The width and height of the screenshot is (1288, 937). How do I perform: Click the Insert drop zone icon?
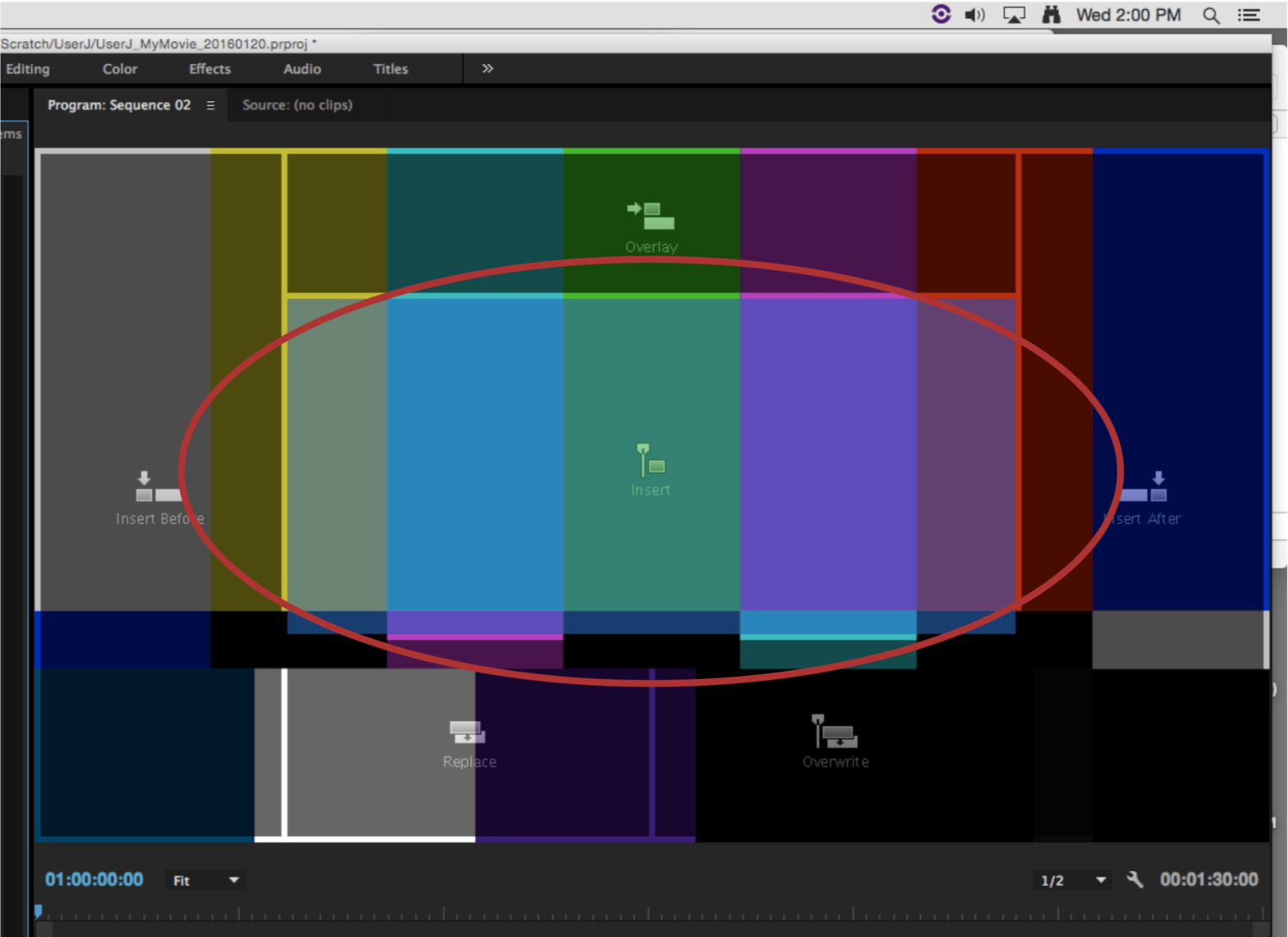(x=651, y=461)
